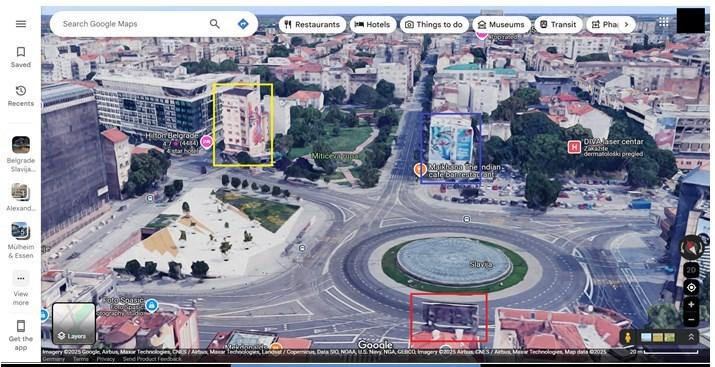
Task: Select the Things to do chip
Action: [x=434, y=25]
